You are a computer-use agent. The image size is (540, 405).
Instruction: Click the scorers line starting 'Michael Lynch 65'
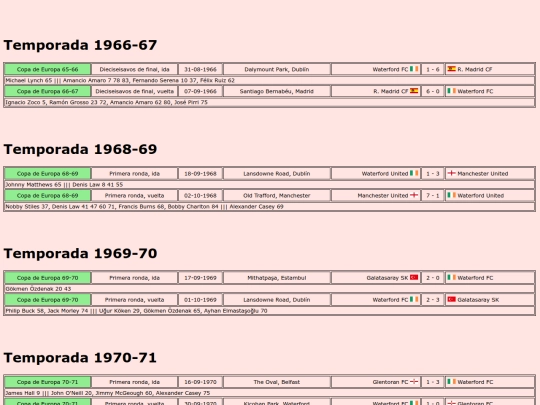[270, 80]
